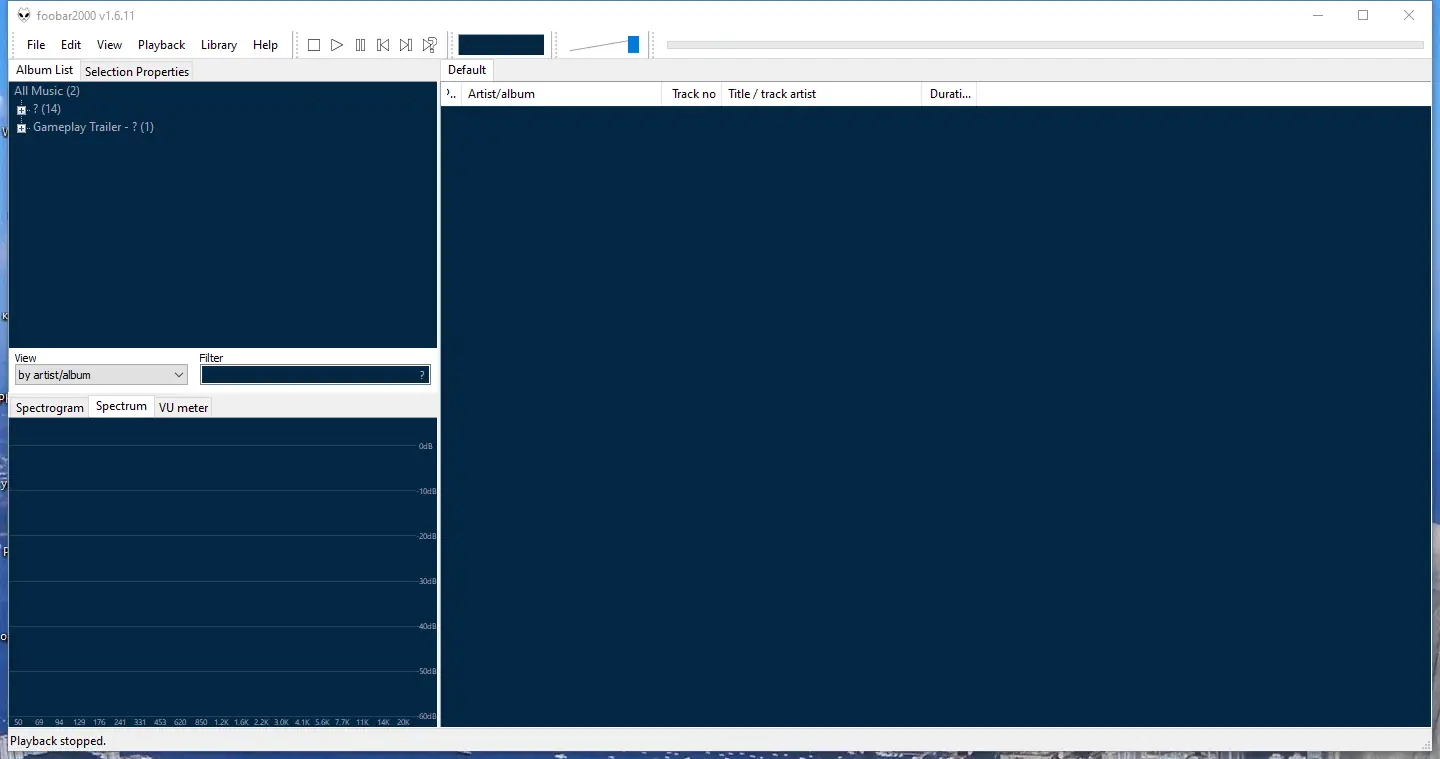Click the foobar2000 alien icon in title bar

point(24,15)
